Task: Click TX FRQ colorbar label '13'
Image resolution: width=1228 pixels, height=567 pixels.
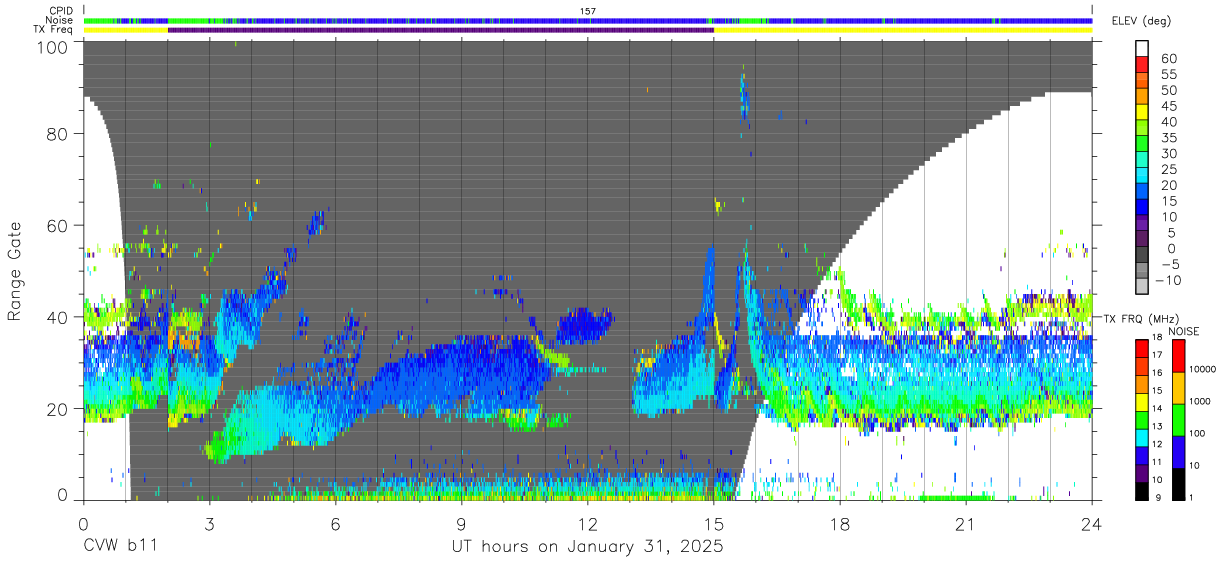Action: coord(1157,427)
